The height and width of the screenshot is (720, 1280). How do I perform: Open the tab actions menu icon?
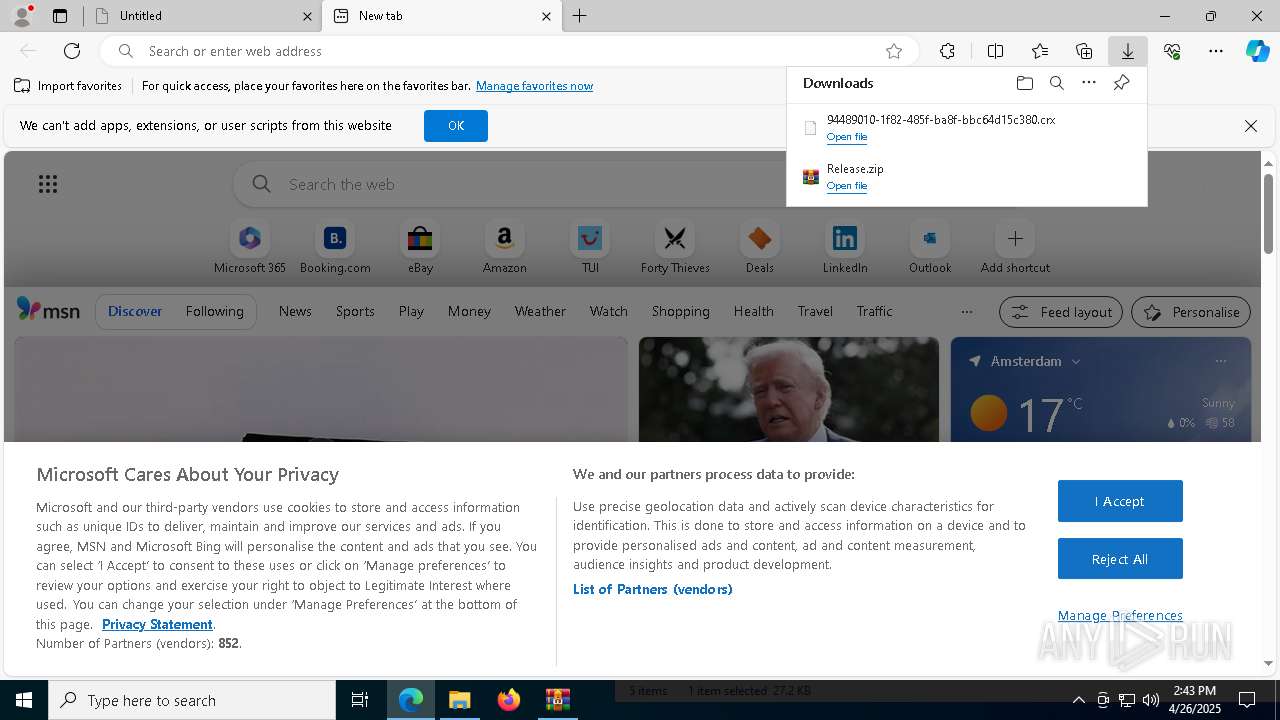pos(60,16)
